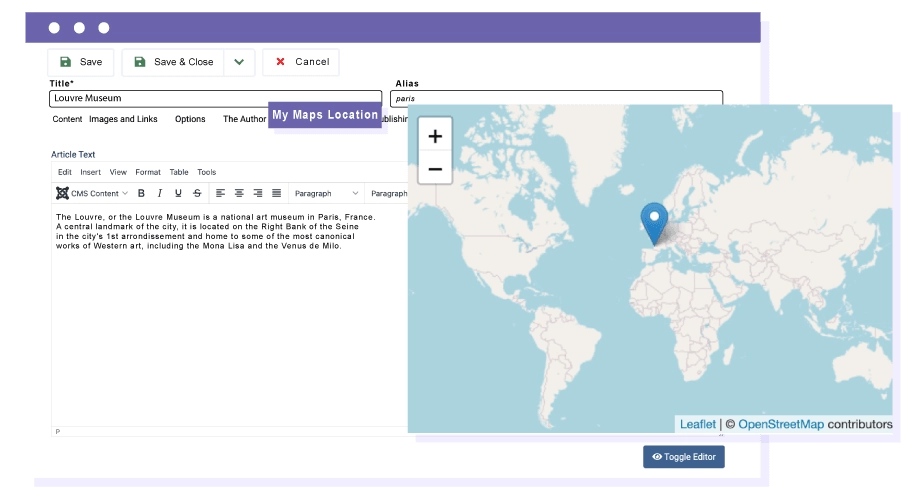
Task: Select the My Maps Location tab
Action: coord(325,115)
